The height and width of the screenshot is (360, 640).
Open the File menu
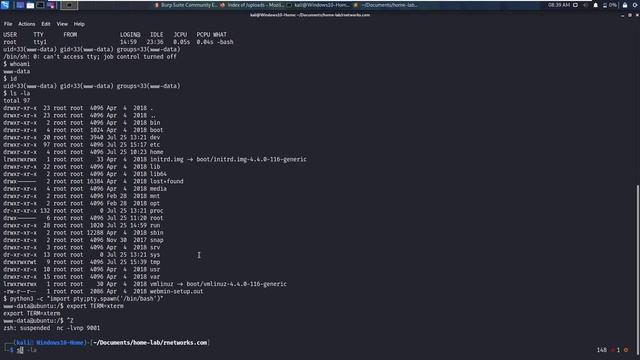[8, 24]
